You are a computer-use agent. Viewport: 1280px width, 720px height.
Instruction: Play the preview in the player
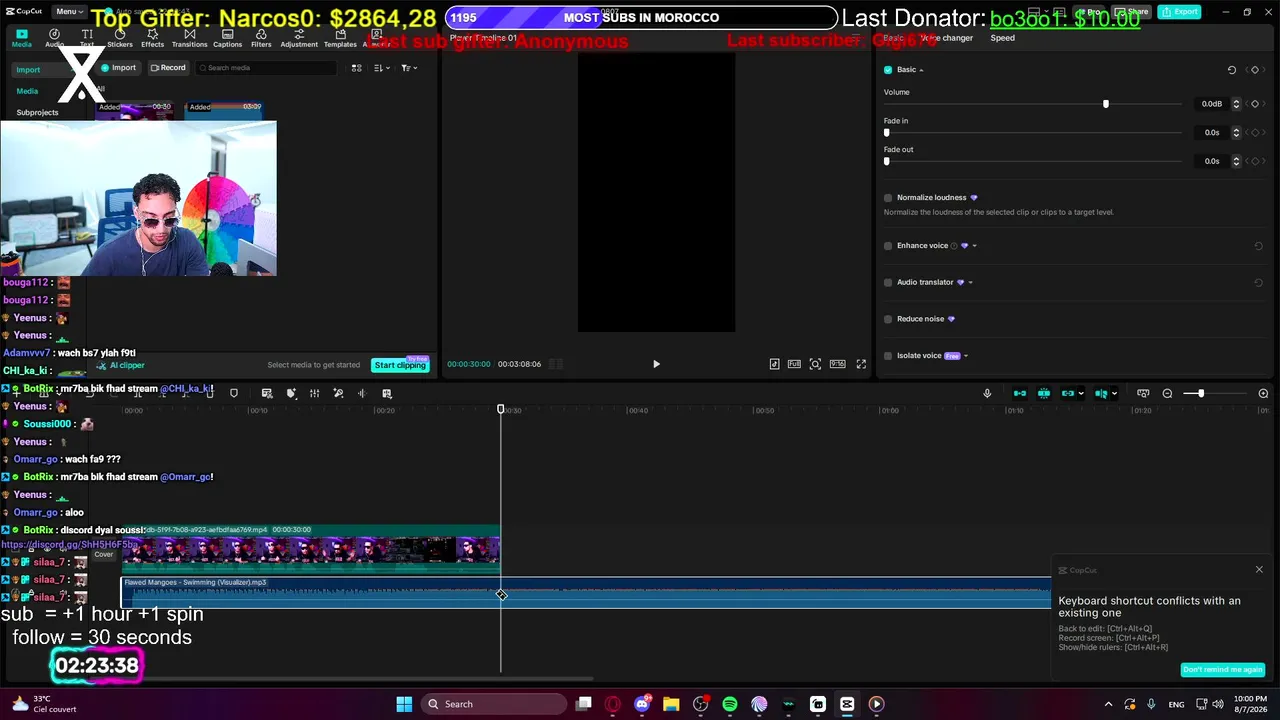656,364
